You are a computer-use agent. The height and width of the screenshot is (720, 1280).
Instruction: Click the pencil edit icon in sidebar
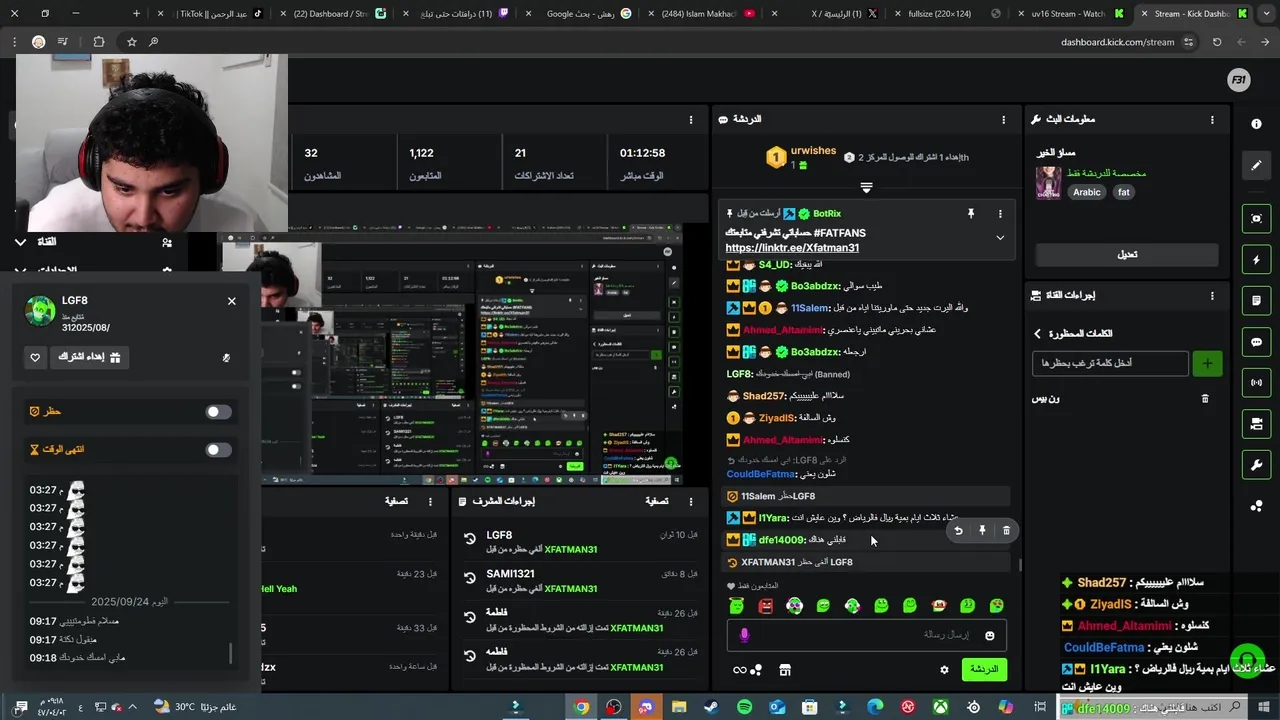[x=1256, y=166]
